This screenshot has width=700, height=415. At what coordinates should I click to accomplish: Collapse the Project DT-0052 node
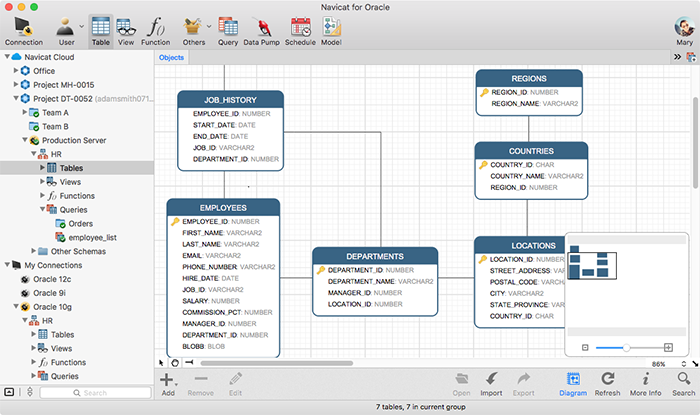16,98
